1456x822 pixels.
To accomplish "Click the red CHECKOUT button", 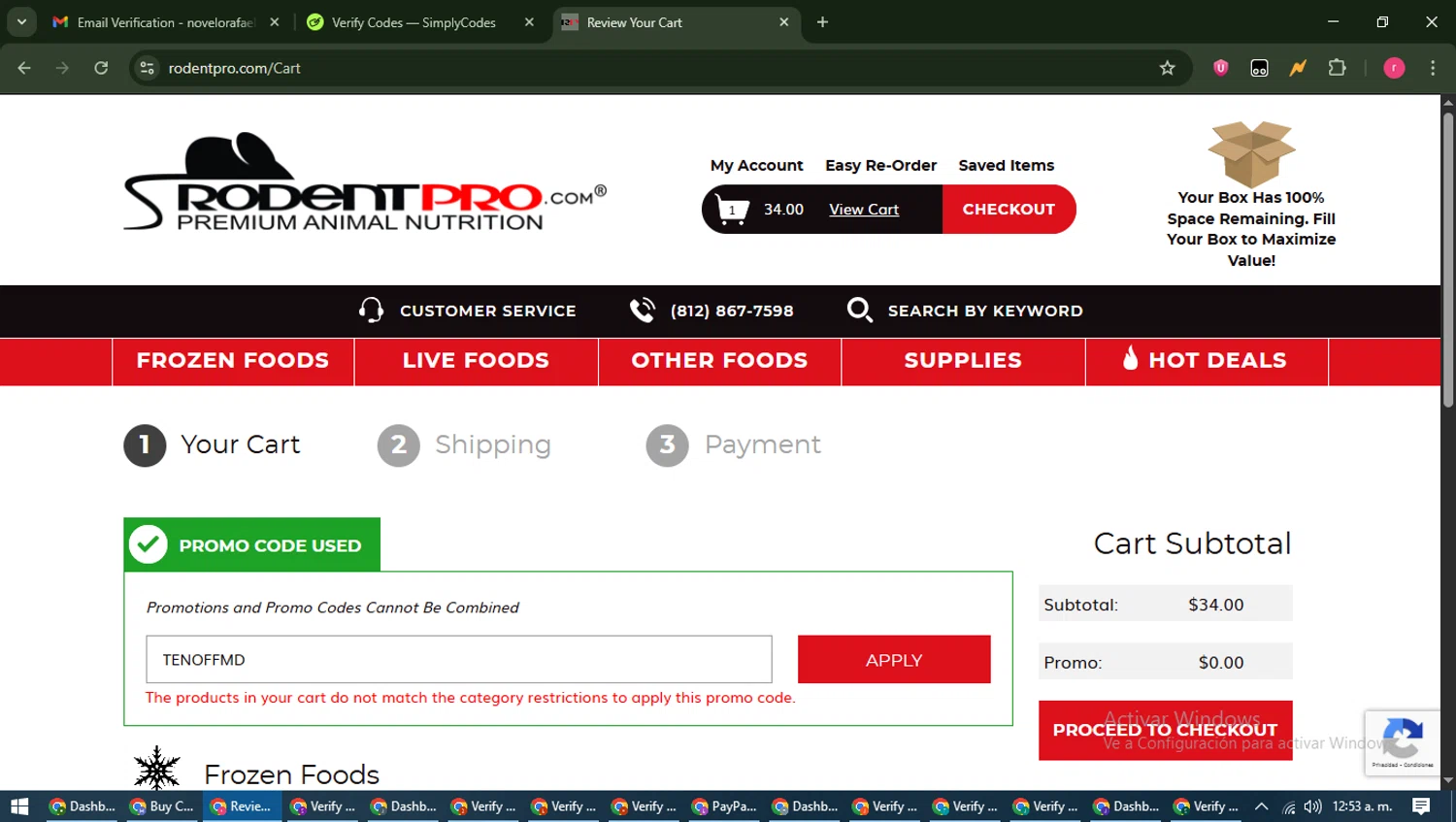I will coord(1009,209).
